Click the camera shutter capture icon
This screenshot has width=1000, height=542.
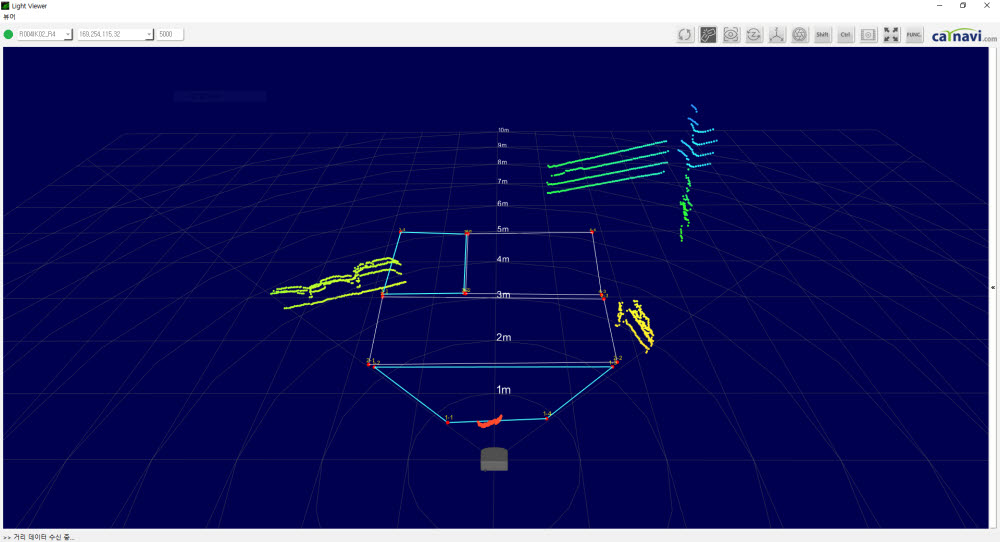(800, 35)
